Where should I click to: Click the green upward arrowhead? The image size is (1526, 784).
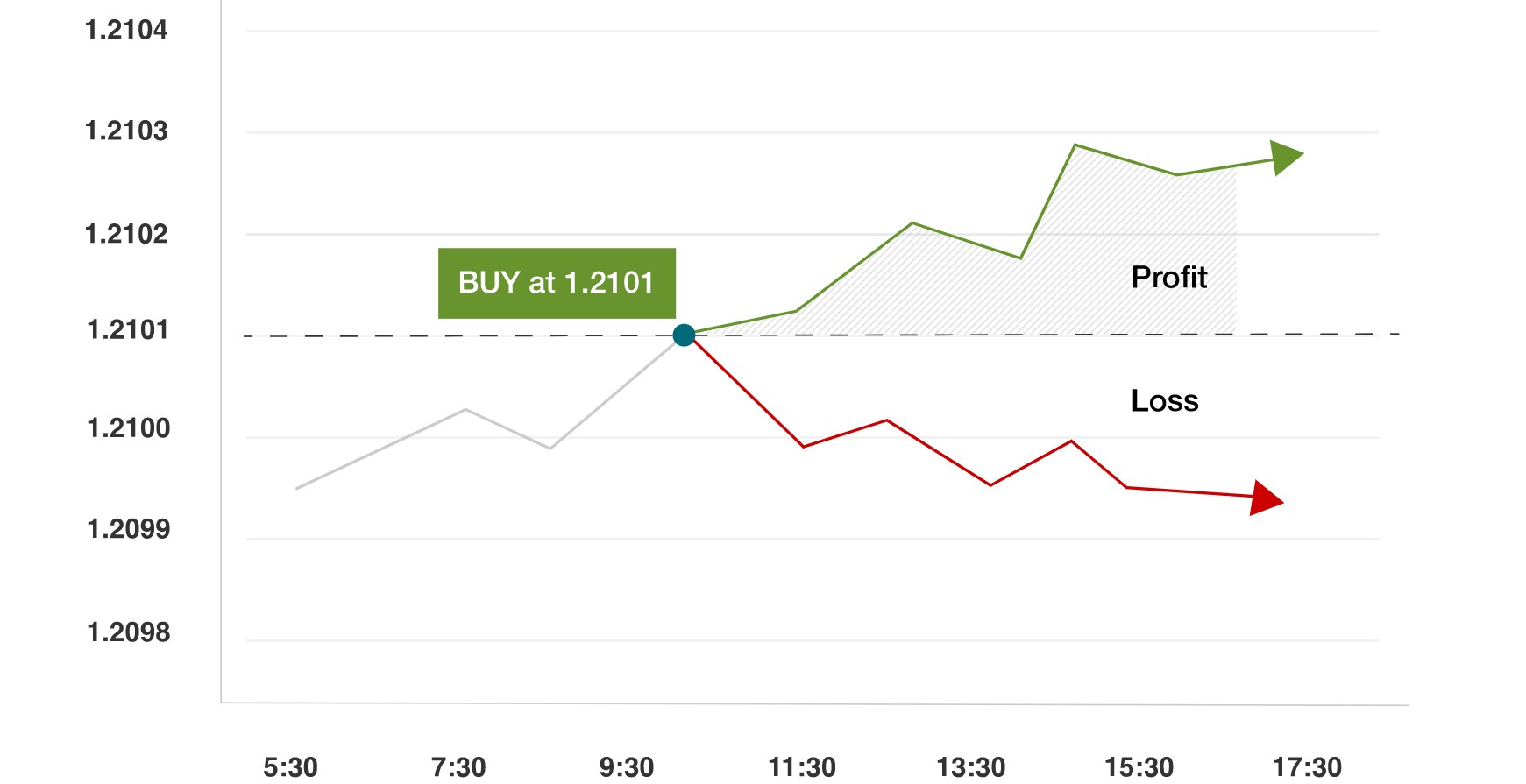tap(1288, 158)
